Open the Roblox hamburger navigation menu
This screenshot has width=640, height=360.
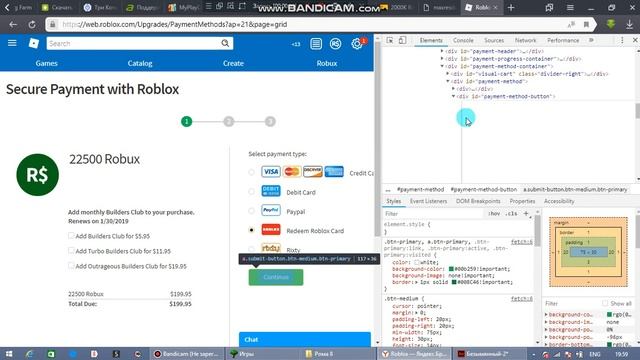coord(12,43)
